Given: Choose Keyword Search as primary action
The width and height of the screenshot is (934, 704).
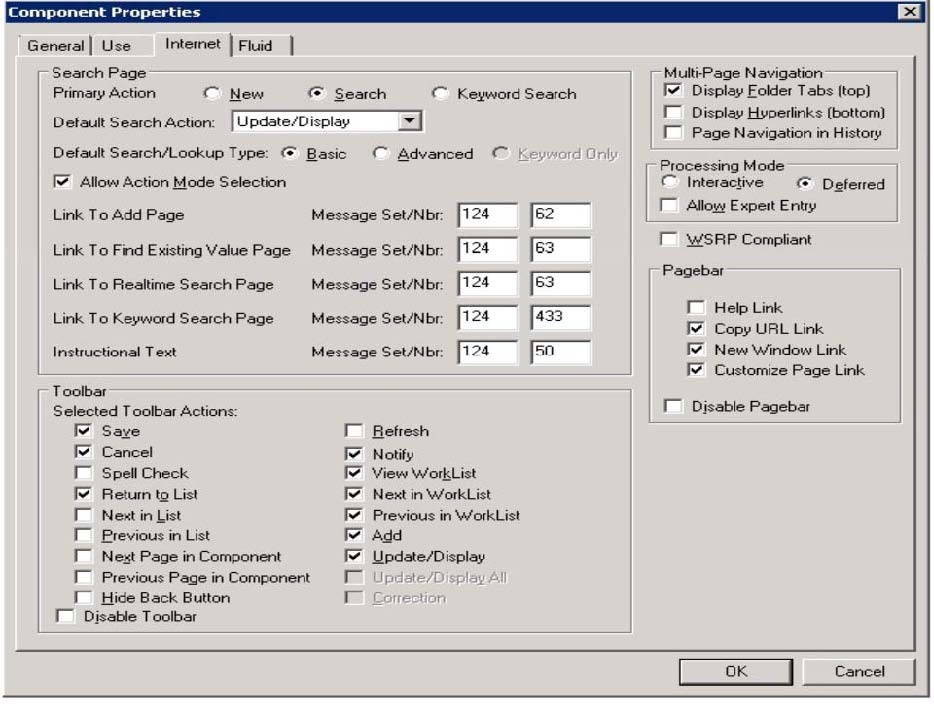Looking at the screenshot, I should pos(440,94).
